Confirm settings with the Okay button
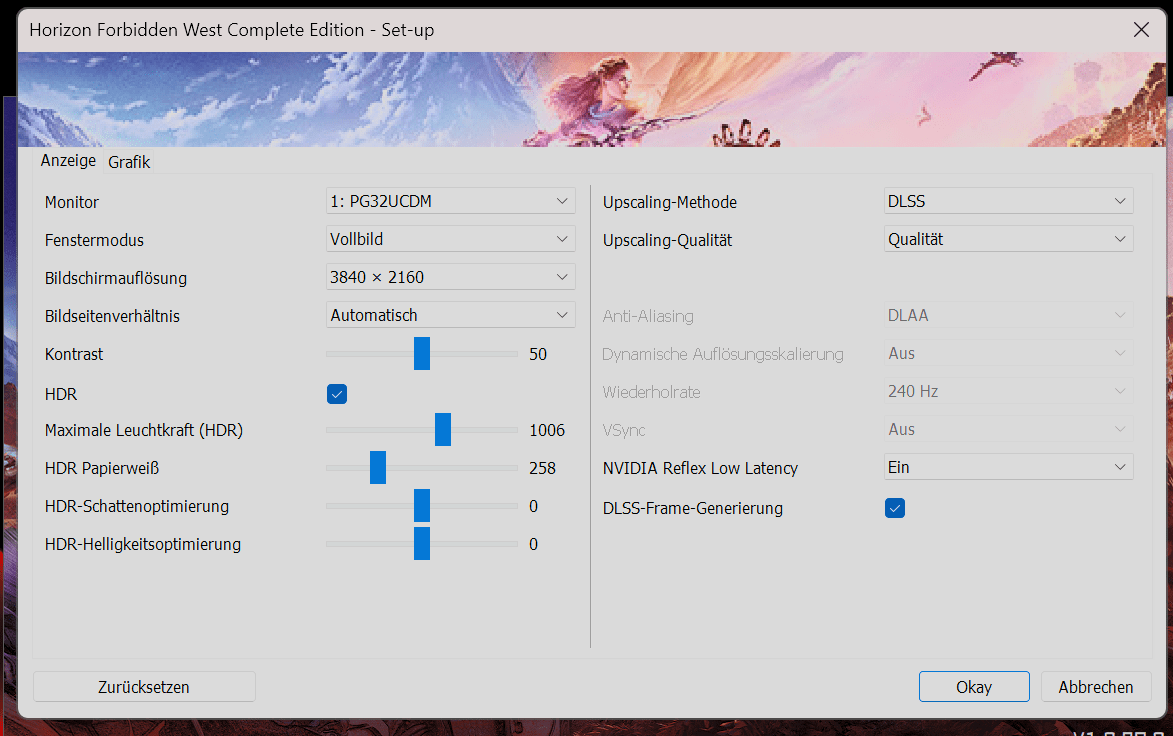The image size is (1173, 736). (x=974, y=687)
